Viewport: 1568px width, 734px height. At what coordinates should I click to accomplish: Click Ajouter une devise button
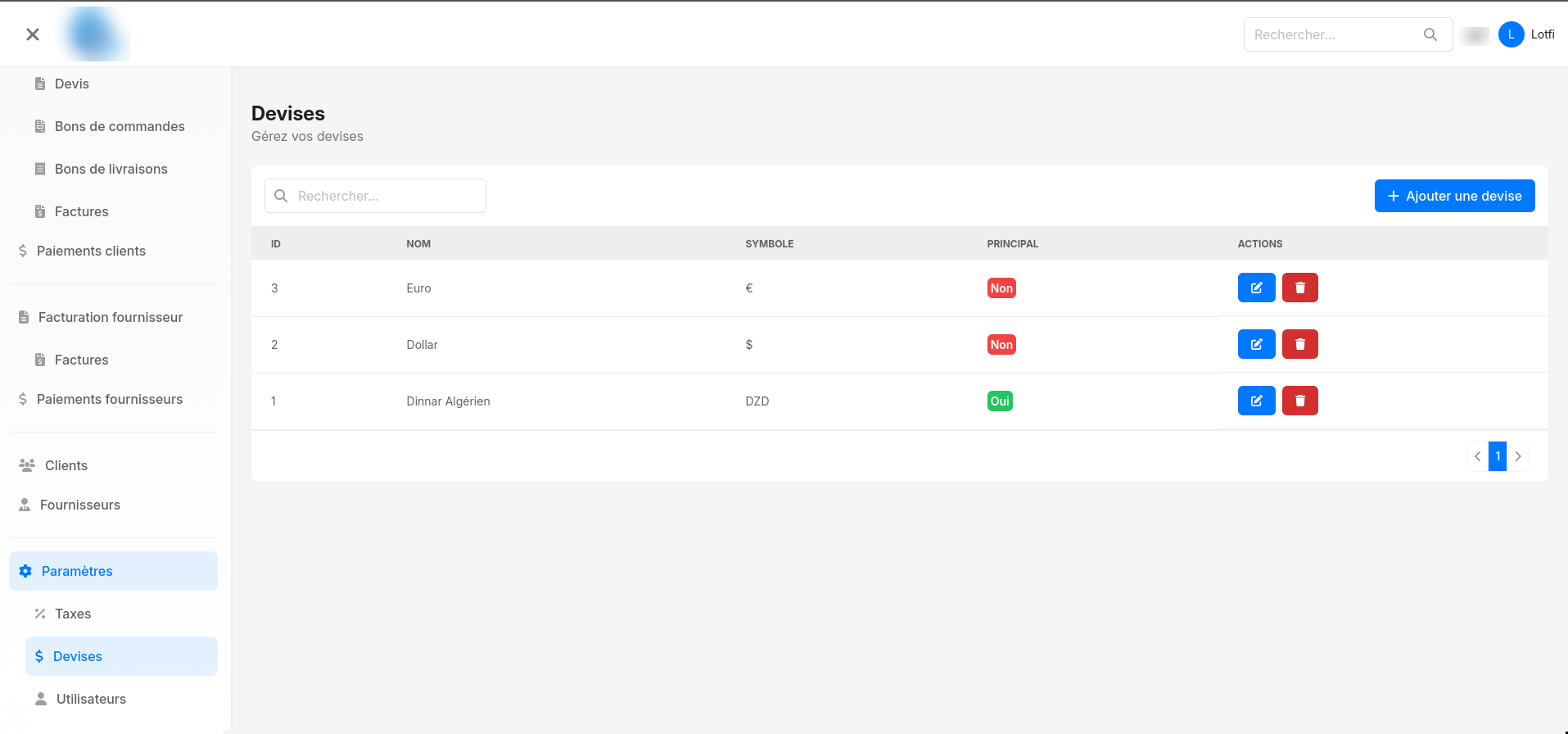[1454, 196]
